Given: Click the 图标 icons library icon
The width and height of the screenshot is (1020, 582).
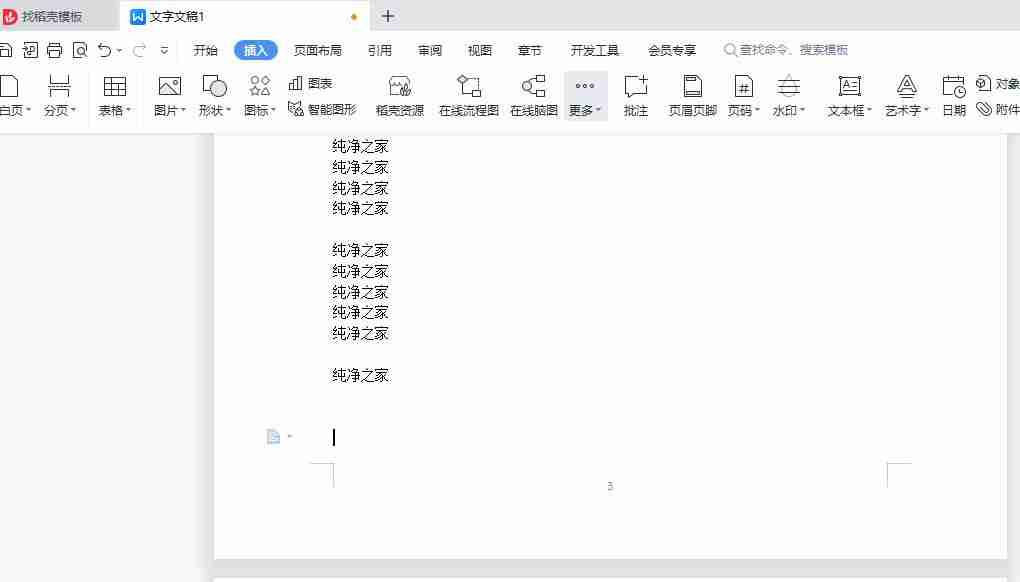Looking at the screenshot, I should pos(260,86).
